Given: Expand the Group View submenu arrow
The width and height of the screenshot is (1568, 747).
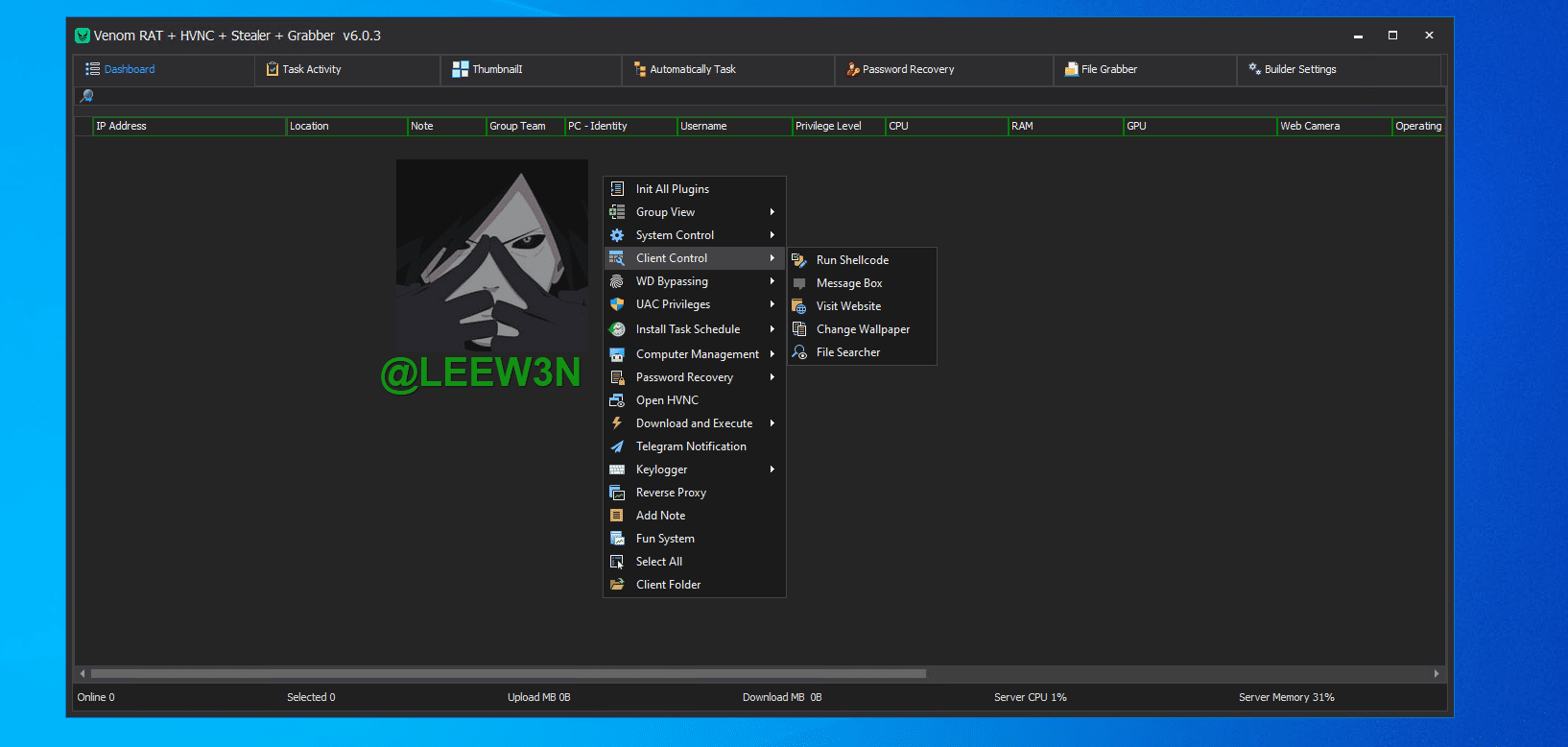Looking at the screenshot, I should coord(772,212).
